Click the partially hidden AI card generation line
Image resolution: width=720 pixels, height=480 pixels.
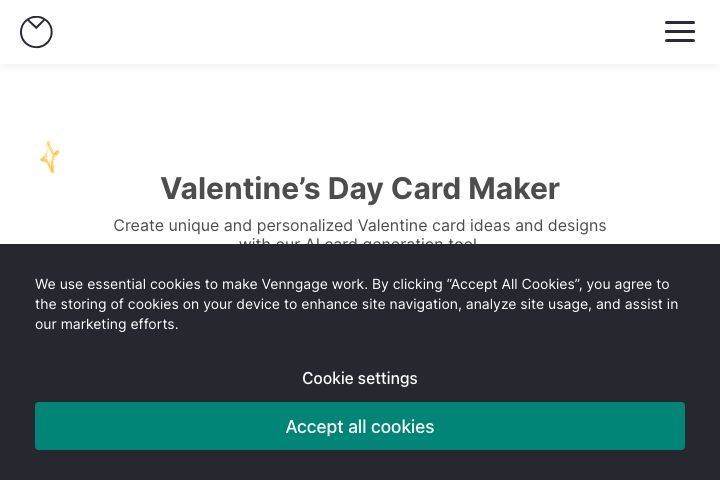tap(358, 241)
